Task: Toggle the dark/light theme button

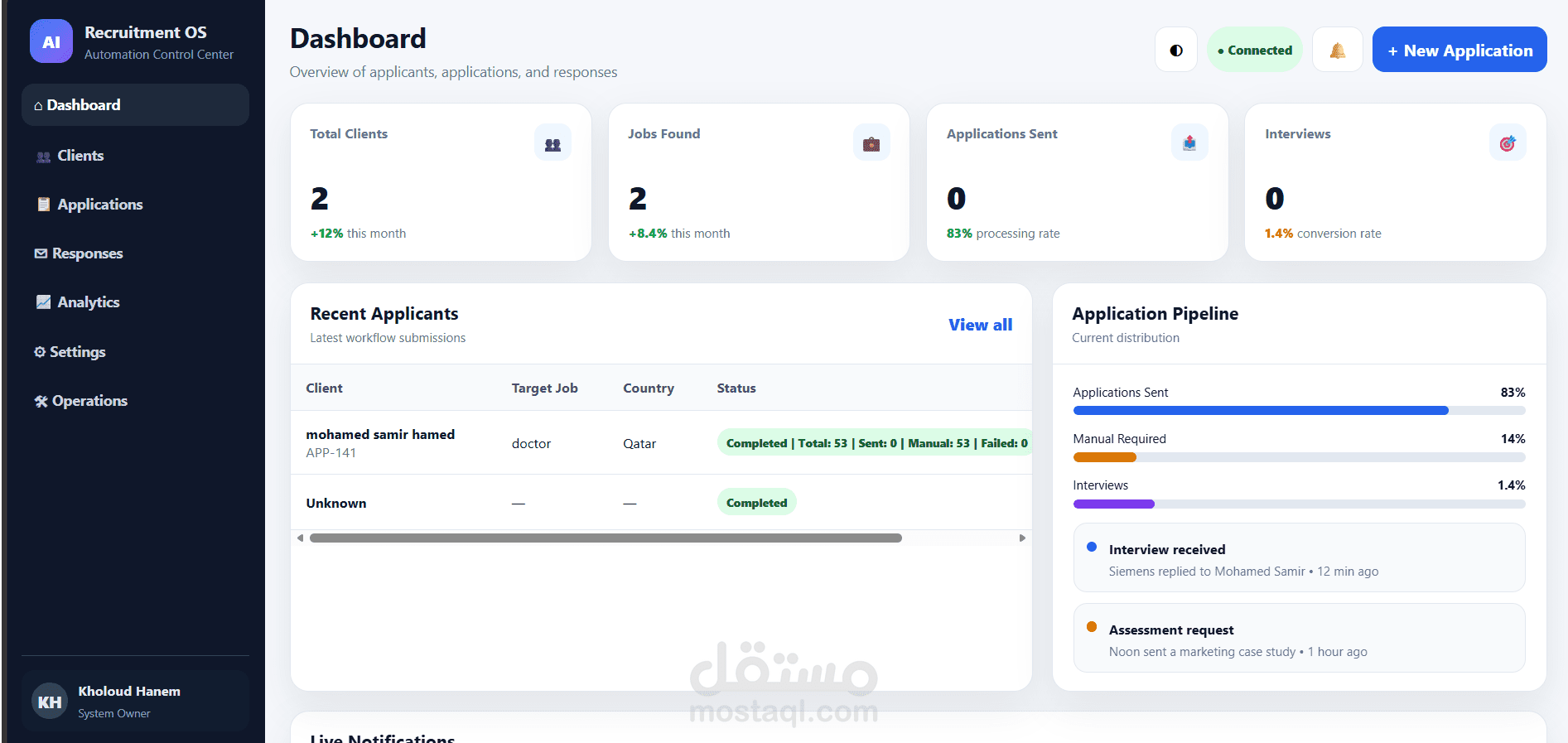Action: pos(1176,50)
